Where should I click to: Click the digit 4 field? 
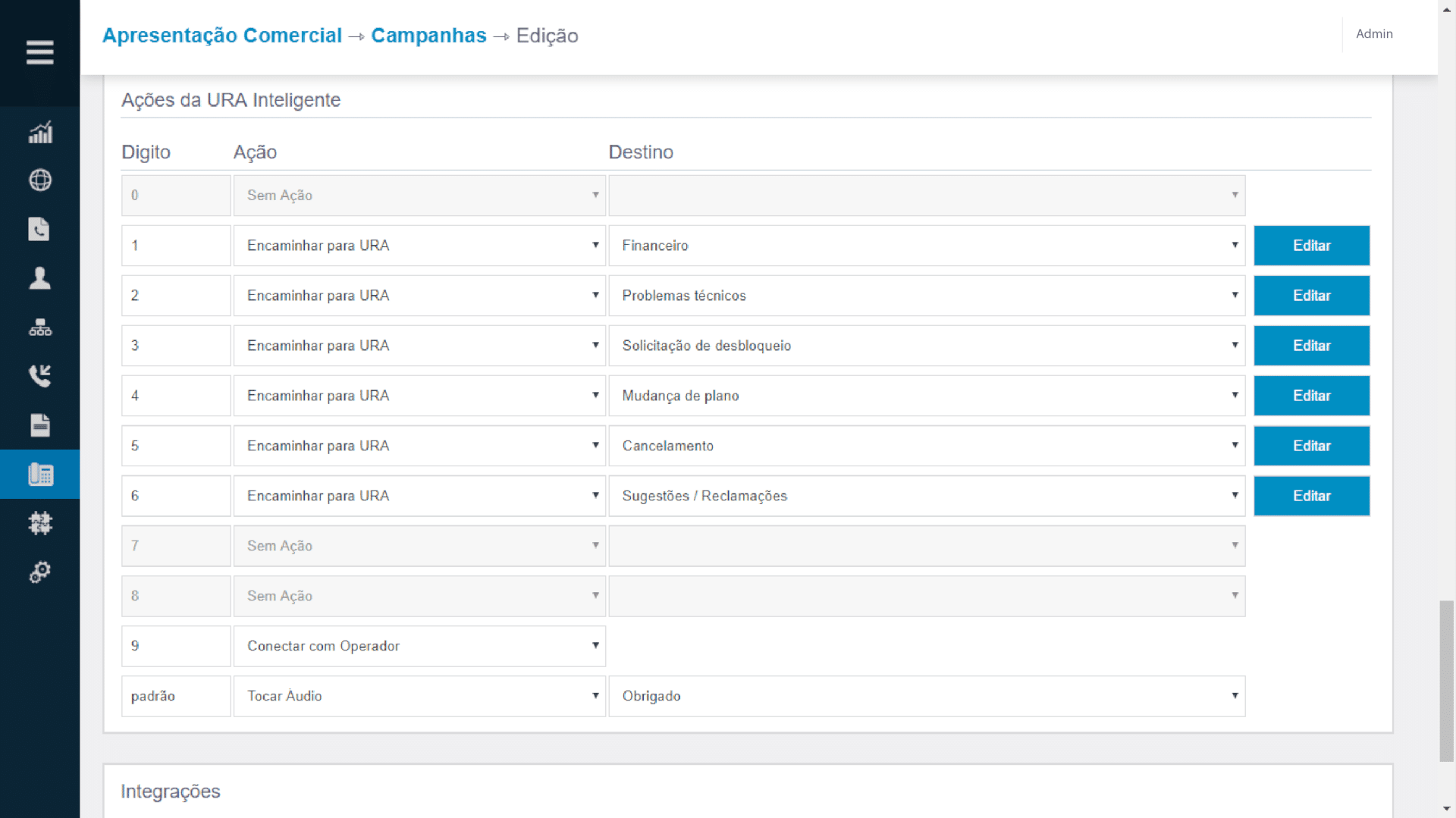(x=176, y=396)
